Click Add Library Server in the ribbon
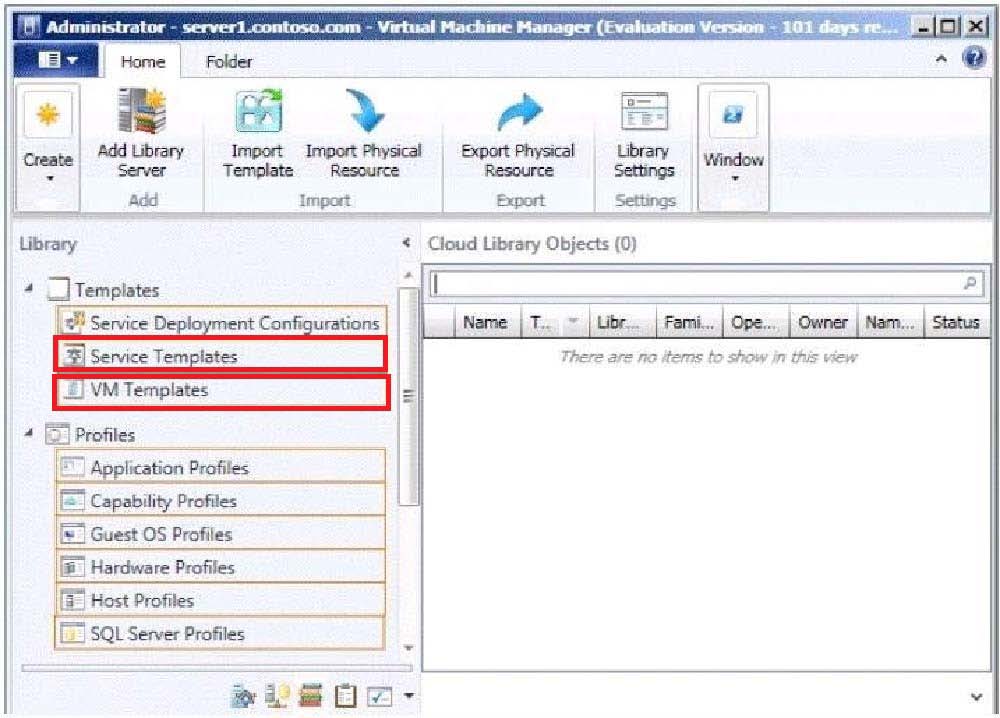Screen dimensions: 1000x718 [141, 135]
